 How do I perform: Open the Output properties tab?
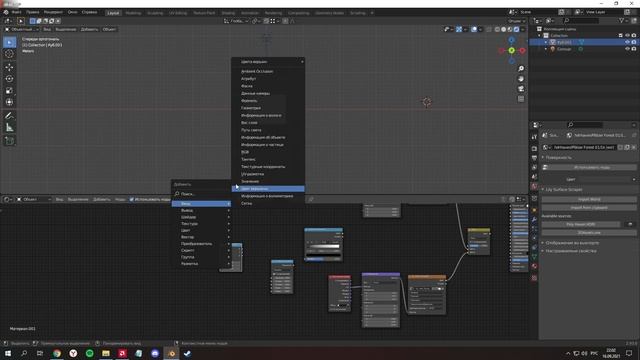point(534,158)
